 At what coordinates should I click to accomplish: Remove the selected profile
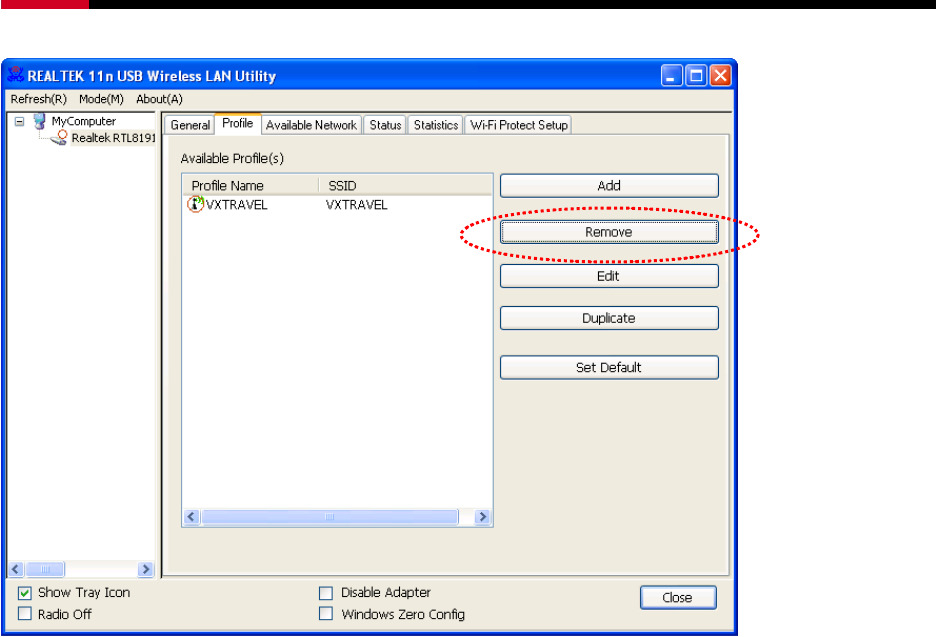click(608, 232)
